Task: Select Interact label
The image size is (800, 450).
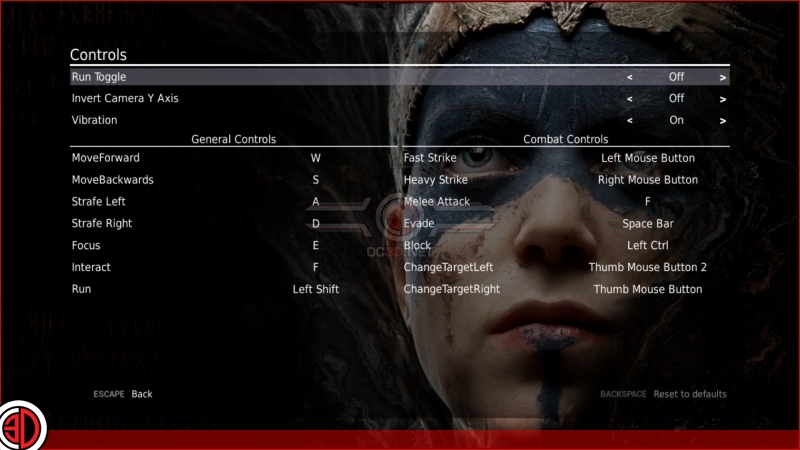Action: [91, 267]
